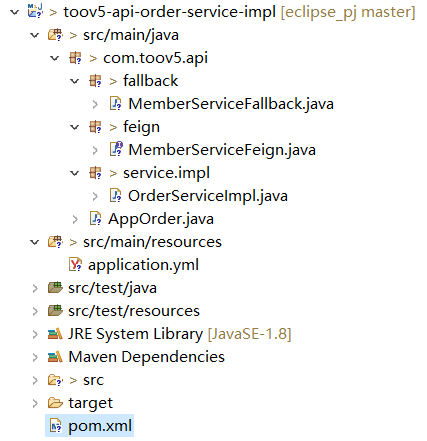Click the [eclipse_pj master] branch decoration
The image size is (427, 441).
tap(348, 12)
